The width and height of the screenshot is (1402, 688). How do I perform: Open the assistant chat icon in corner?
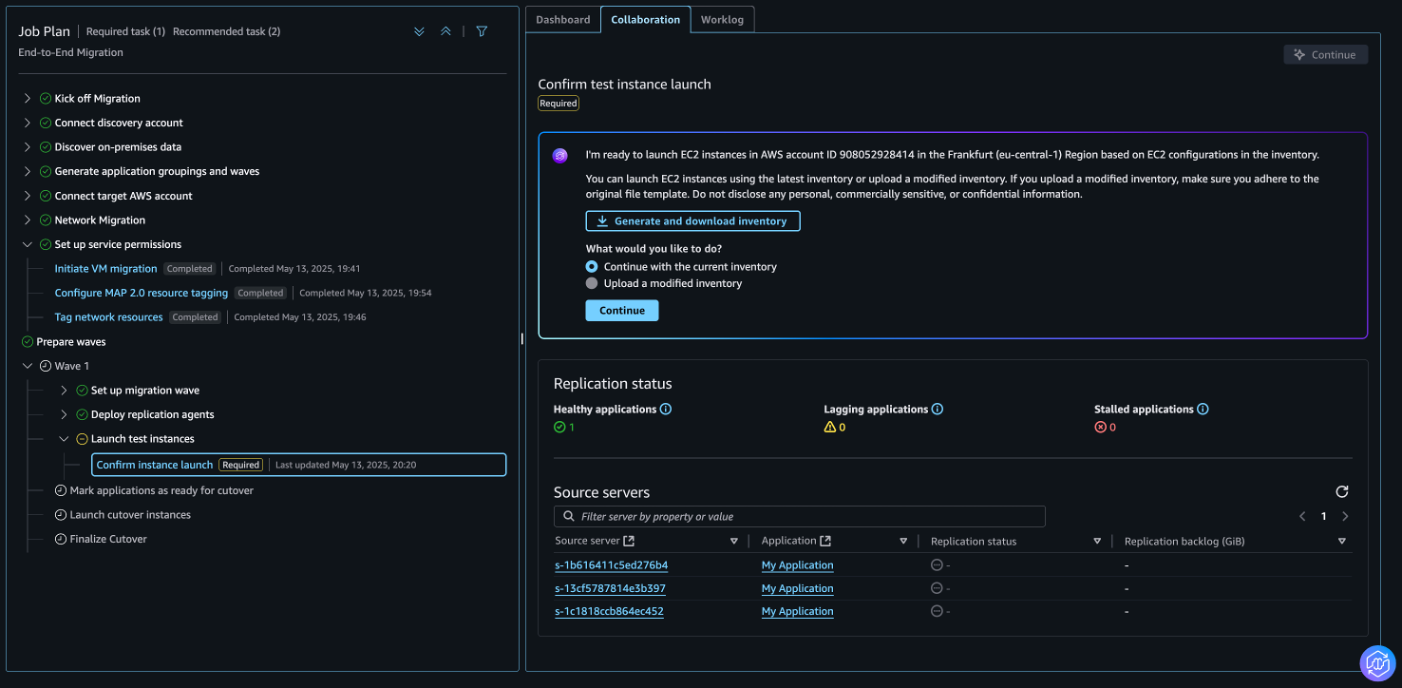[x=1377, y=663]
